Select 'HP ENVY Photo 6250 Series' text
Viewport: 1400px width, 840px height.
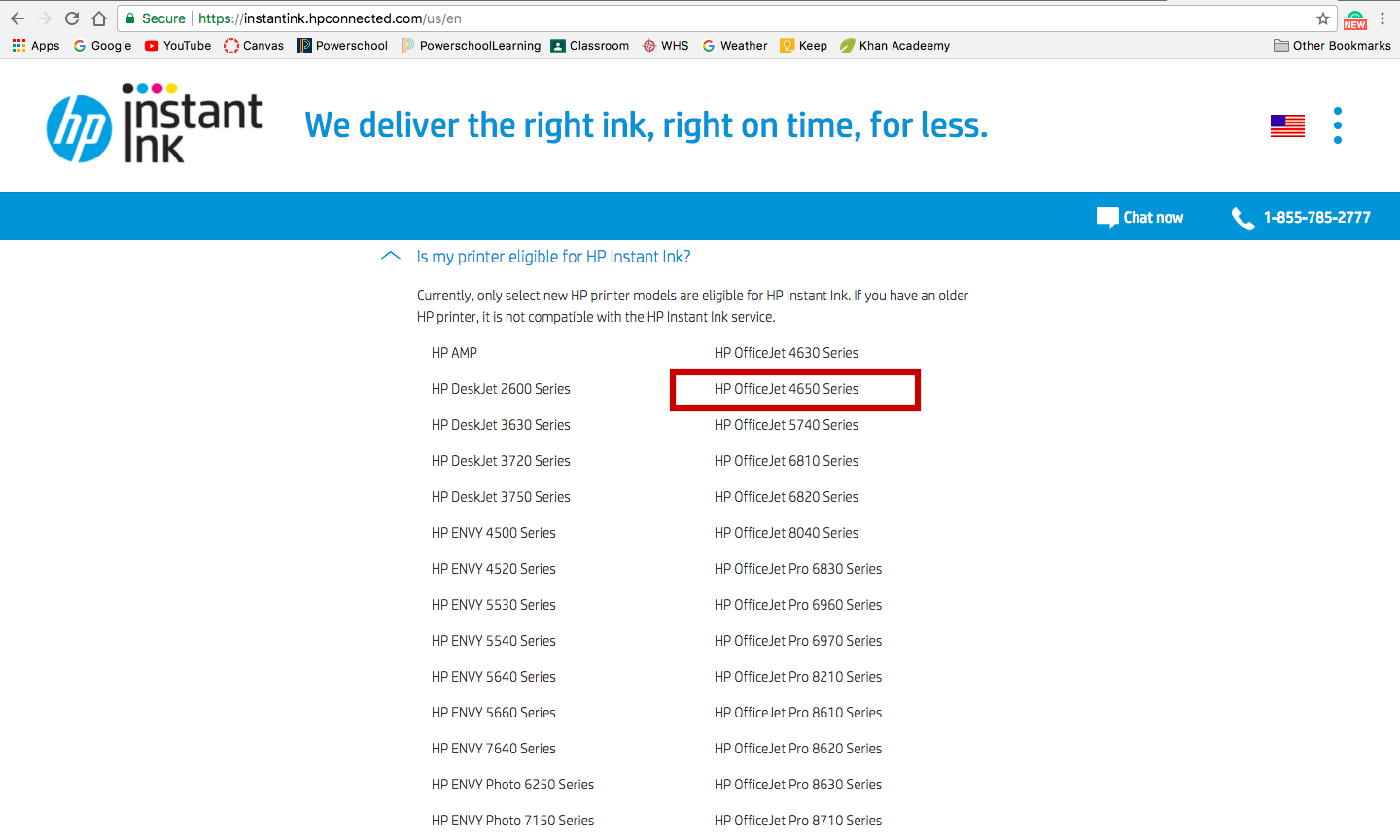tap(513, 785)
